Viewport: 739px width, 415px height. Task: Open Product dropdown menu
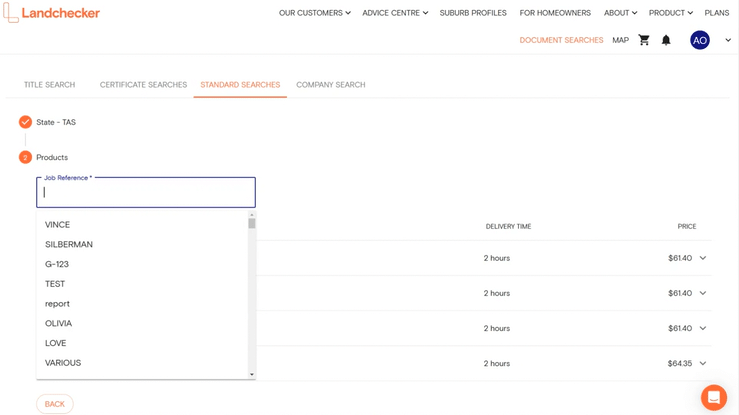click(x=671, y=13)
